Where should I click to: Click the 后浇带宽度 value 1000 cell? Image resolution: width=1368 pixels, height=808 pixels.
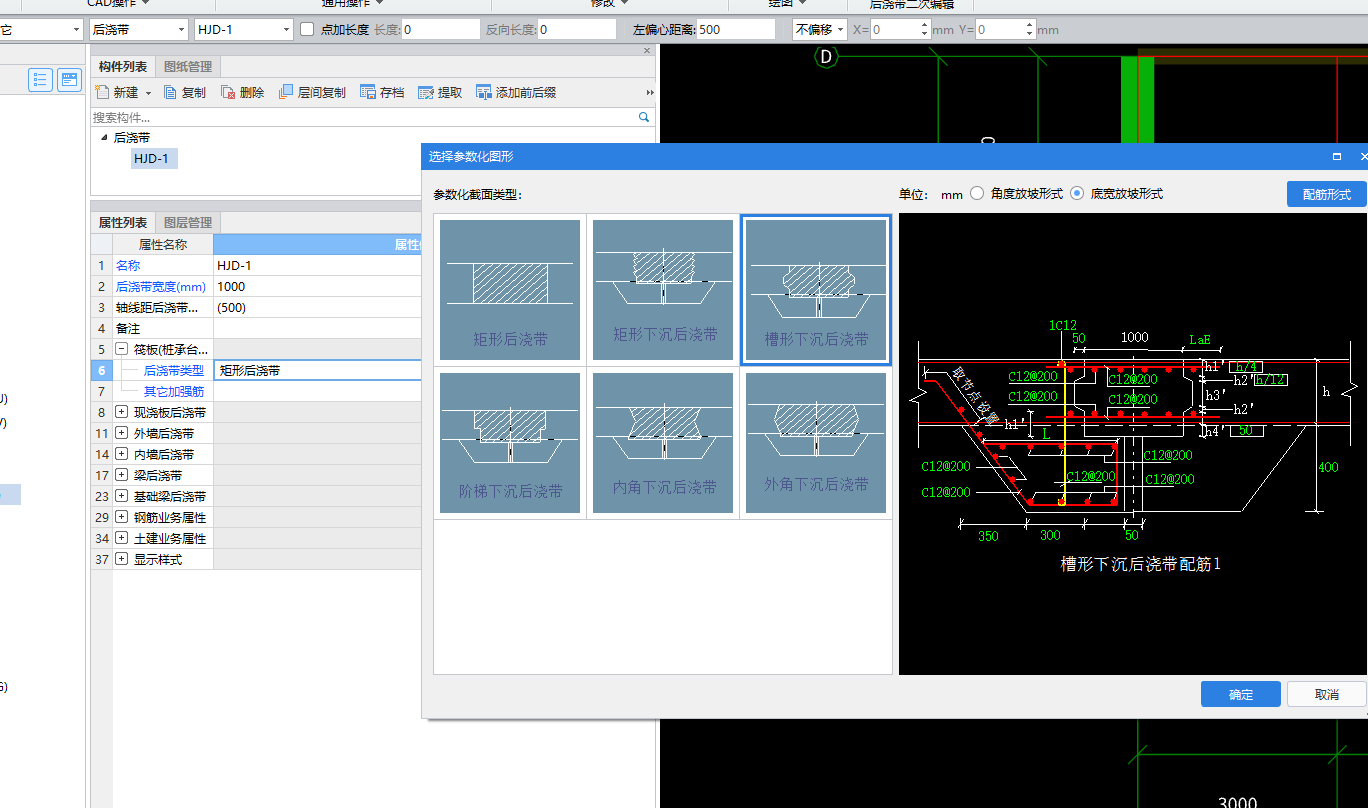(x=318, y=286)
